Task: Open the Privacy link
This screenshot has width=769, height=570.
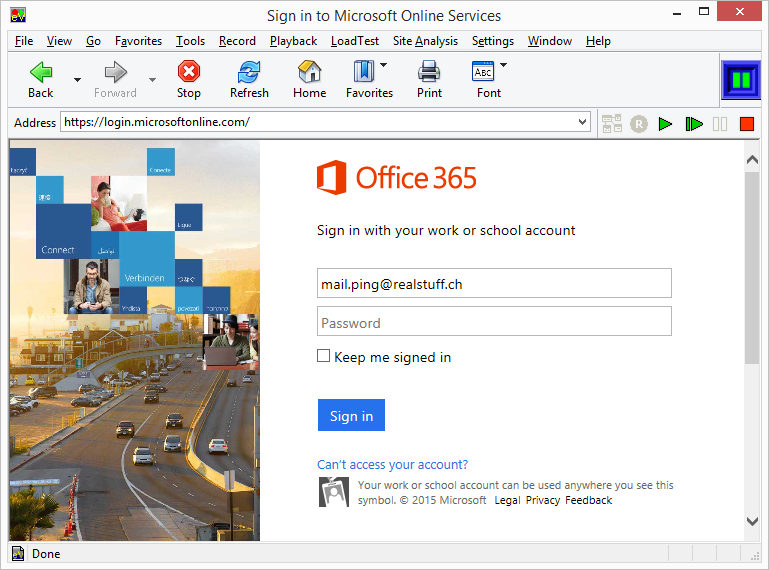Action: coord(542,500)
